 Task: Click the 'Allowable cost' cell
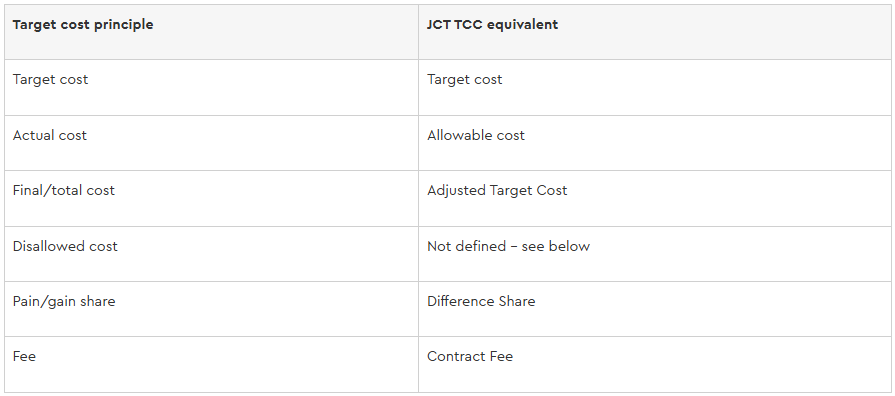tap(655, 143)
